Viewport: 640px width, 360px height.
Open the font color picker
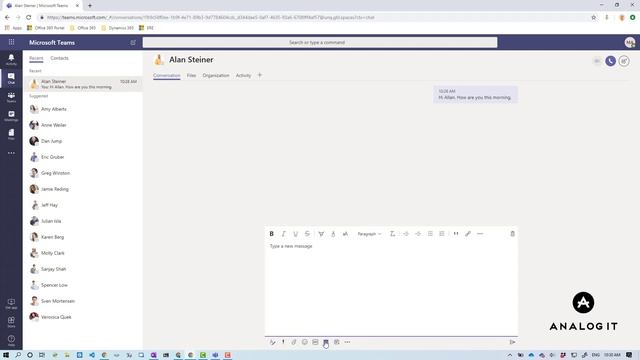click(333, 234)
